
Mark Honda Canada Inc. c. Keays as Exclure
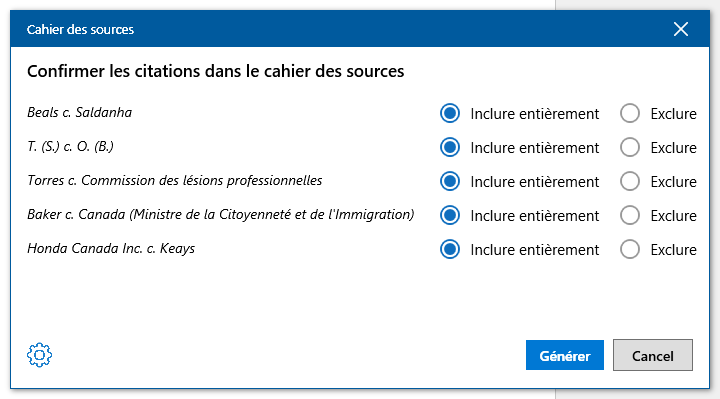[x=630, y=249]
